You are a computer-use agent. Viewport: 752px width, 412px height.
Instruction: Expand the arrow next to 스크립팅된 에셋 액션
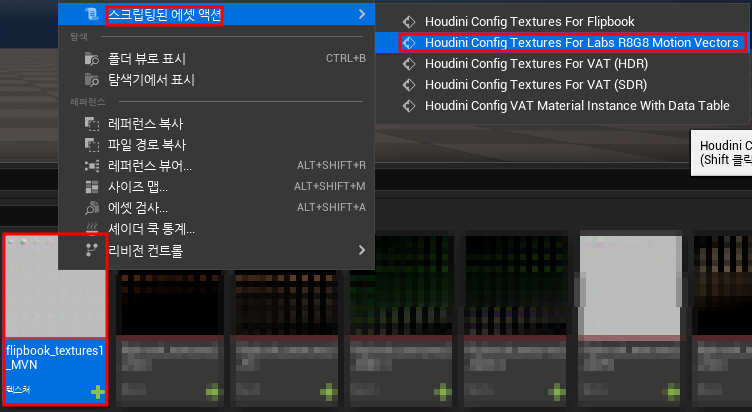[x=362, y=14]
